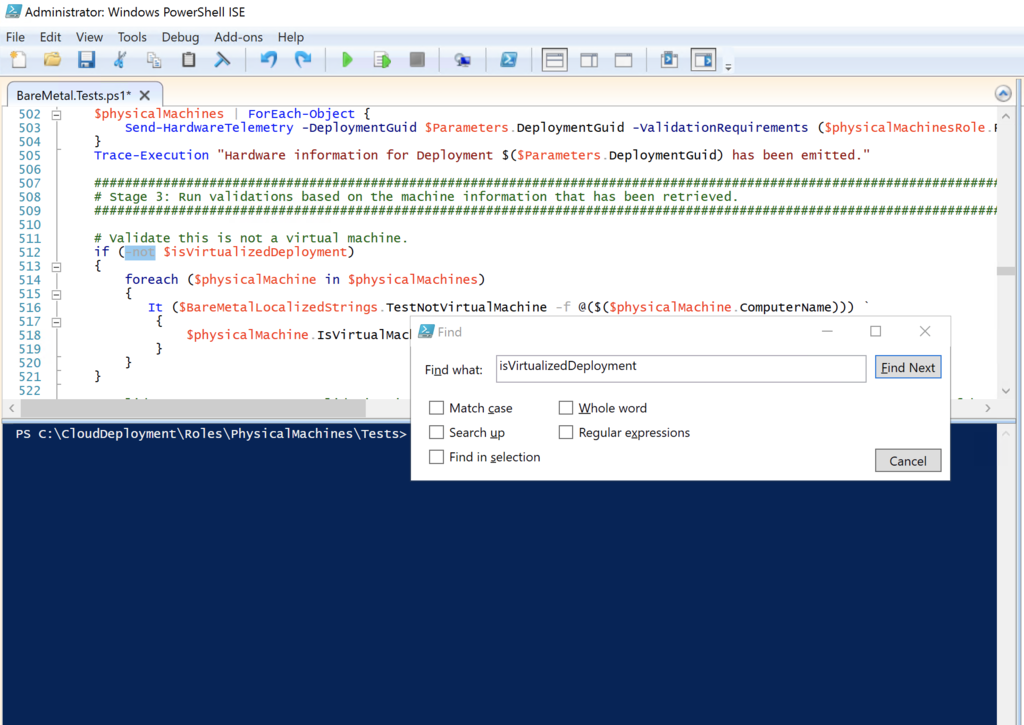Tick the Regular expressions checkbox
This screenshot has width=1024, height=725.
pos(566,433)
